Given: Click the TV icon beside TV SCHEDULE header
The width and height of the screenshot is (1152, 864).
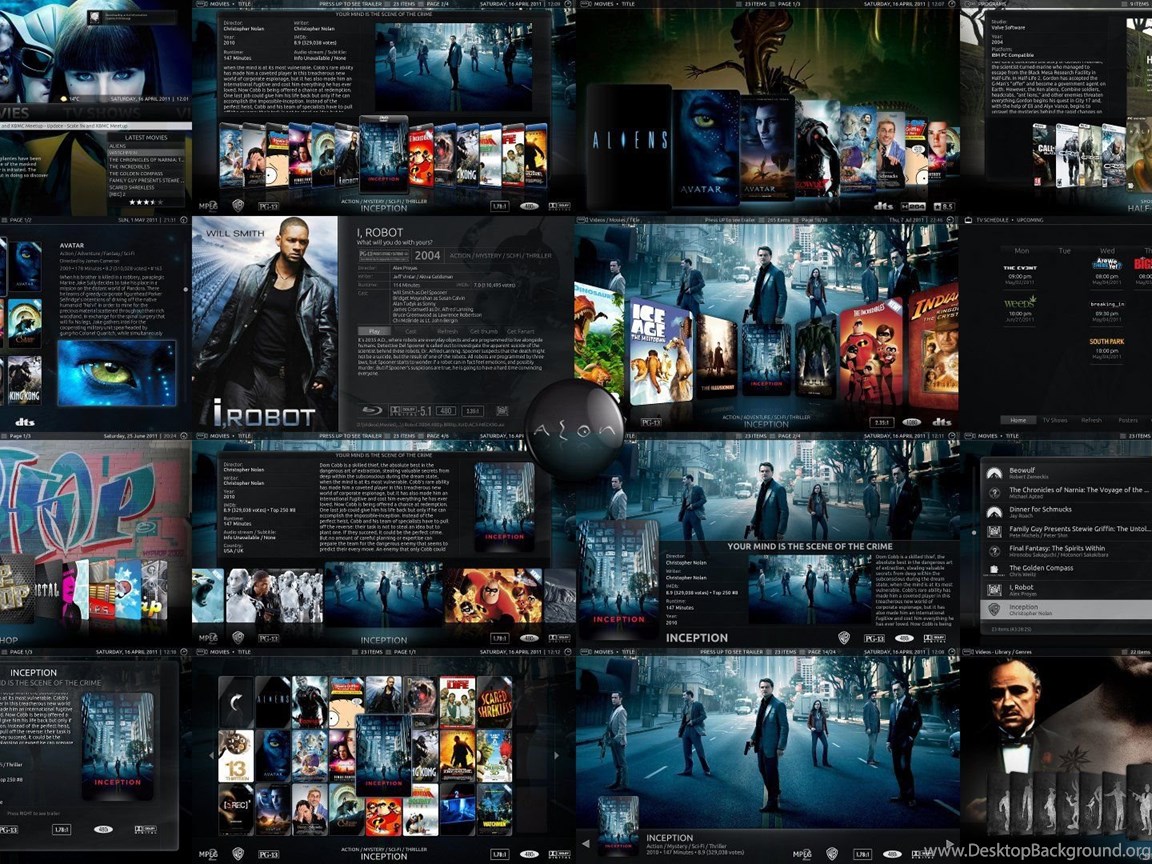Looking at the screenshot, I should pos(968,220).
